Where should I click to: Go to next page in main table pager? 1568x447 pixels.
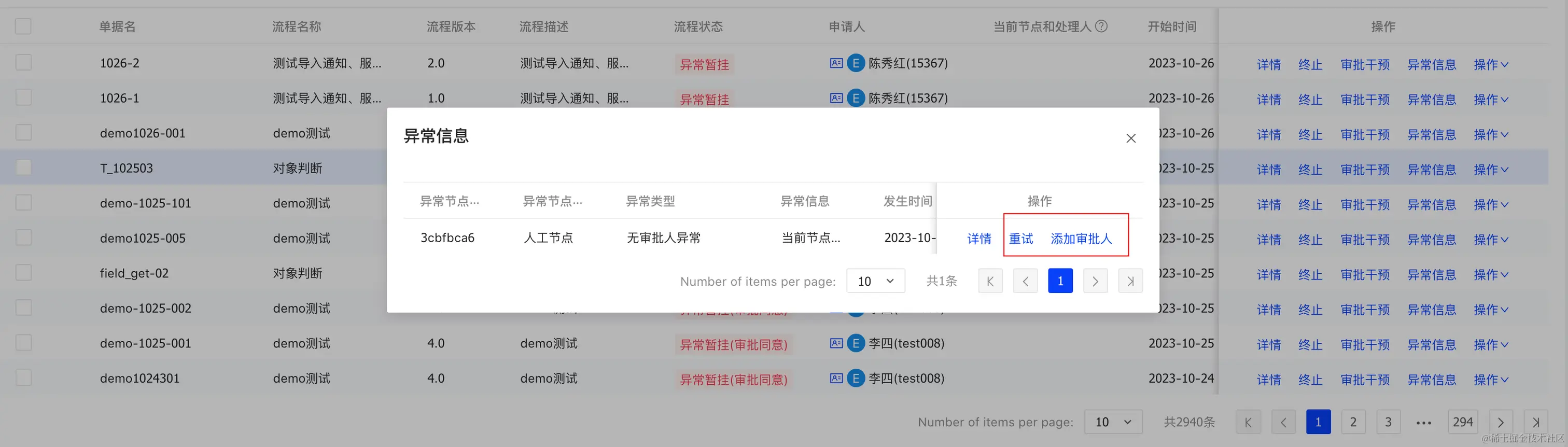point(1501,422)
